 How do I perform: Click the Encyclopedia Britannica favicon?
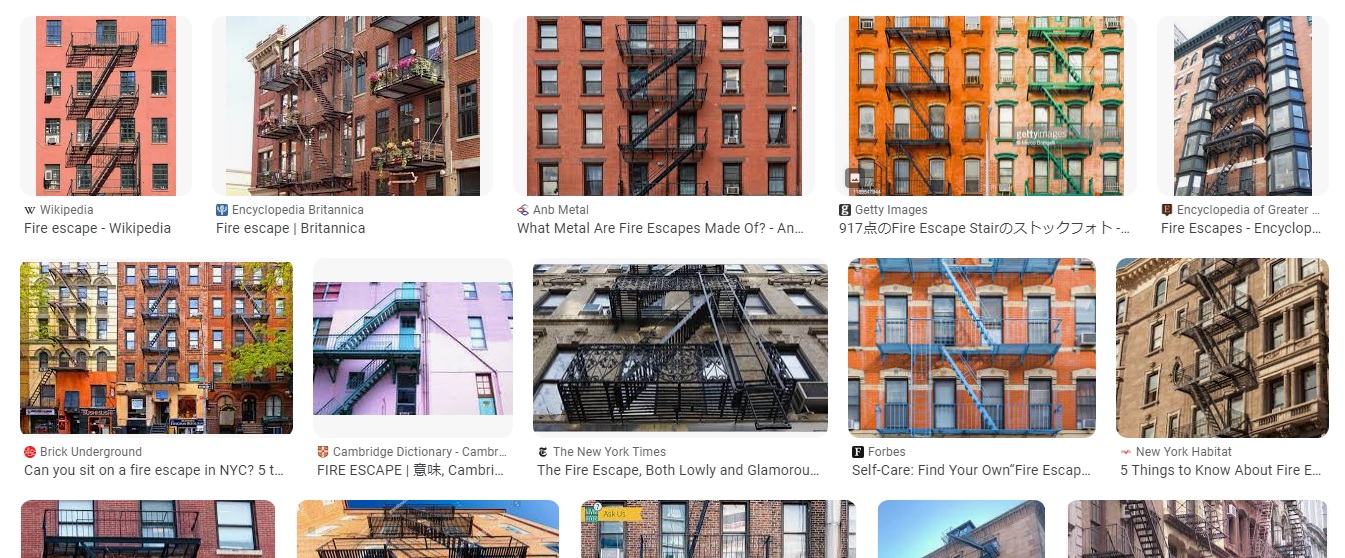click(x=222, y=210)
